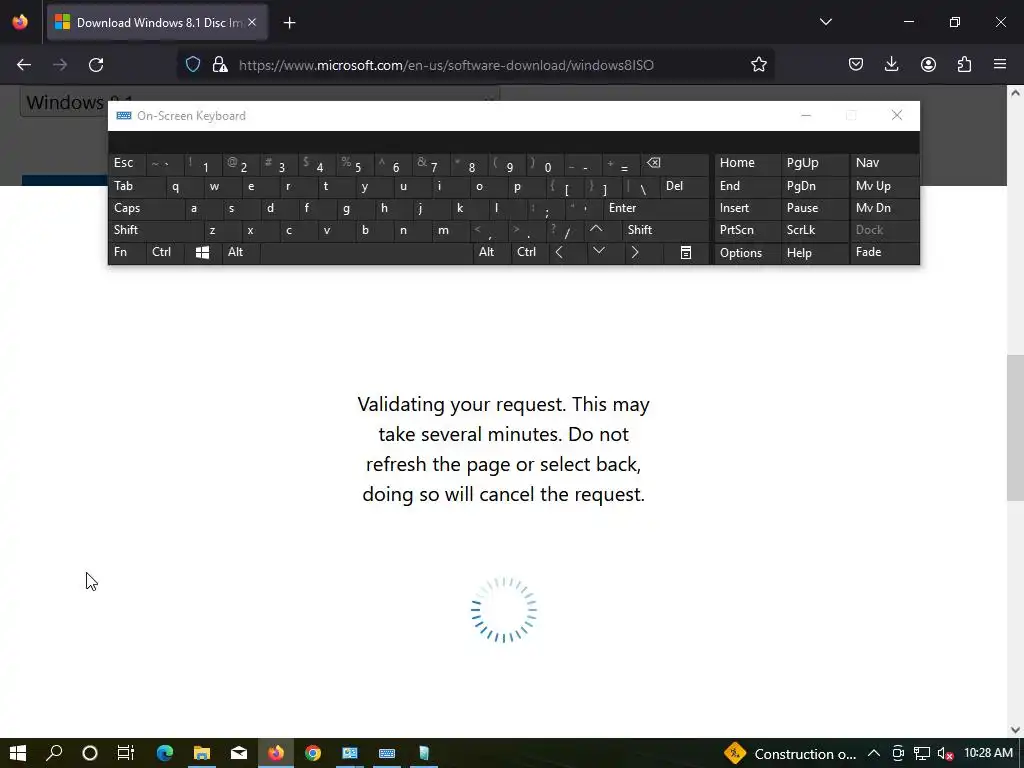The height and width of the screenshot is (768, 1024).
Task: Click the context menu key on keyboard
Action: [x=686, y=253]
